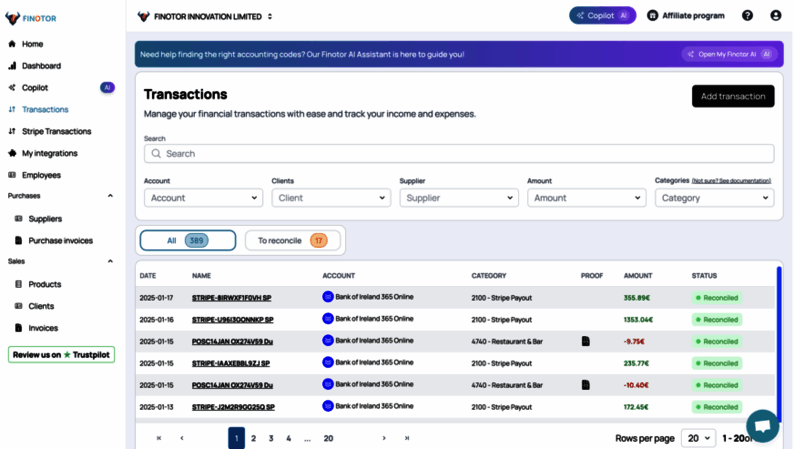Open proof document for -10.40€ transaction
This screenshot has height=449, width=794.
(x=585, y=385)
